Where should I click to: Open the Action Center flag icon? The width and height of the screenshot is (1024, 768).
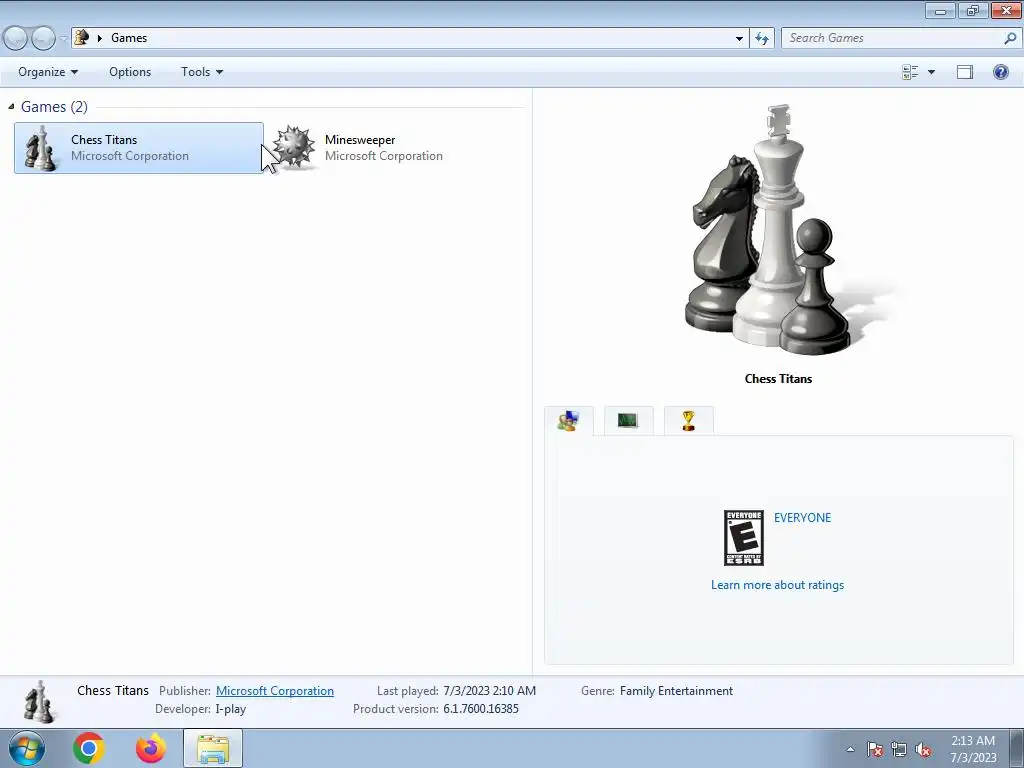[x=874, y=749]
